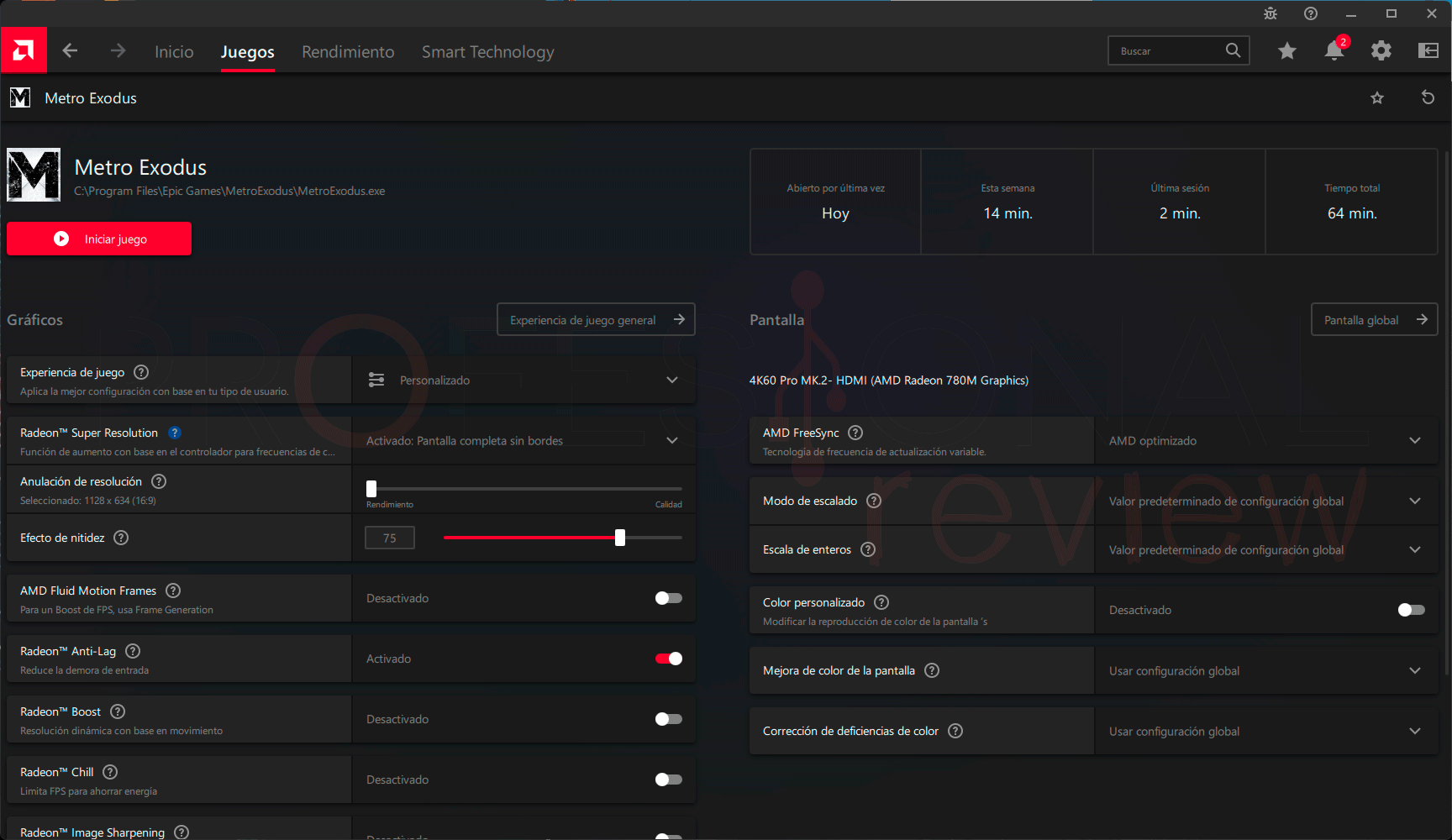Open the help question mark icon
This screenshot has width=1452, height=840.
[1311, 13]
